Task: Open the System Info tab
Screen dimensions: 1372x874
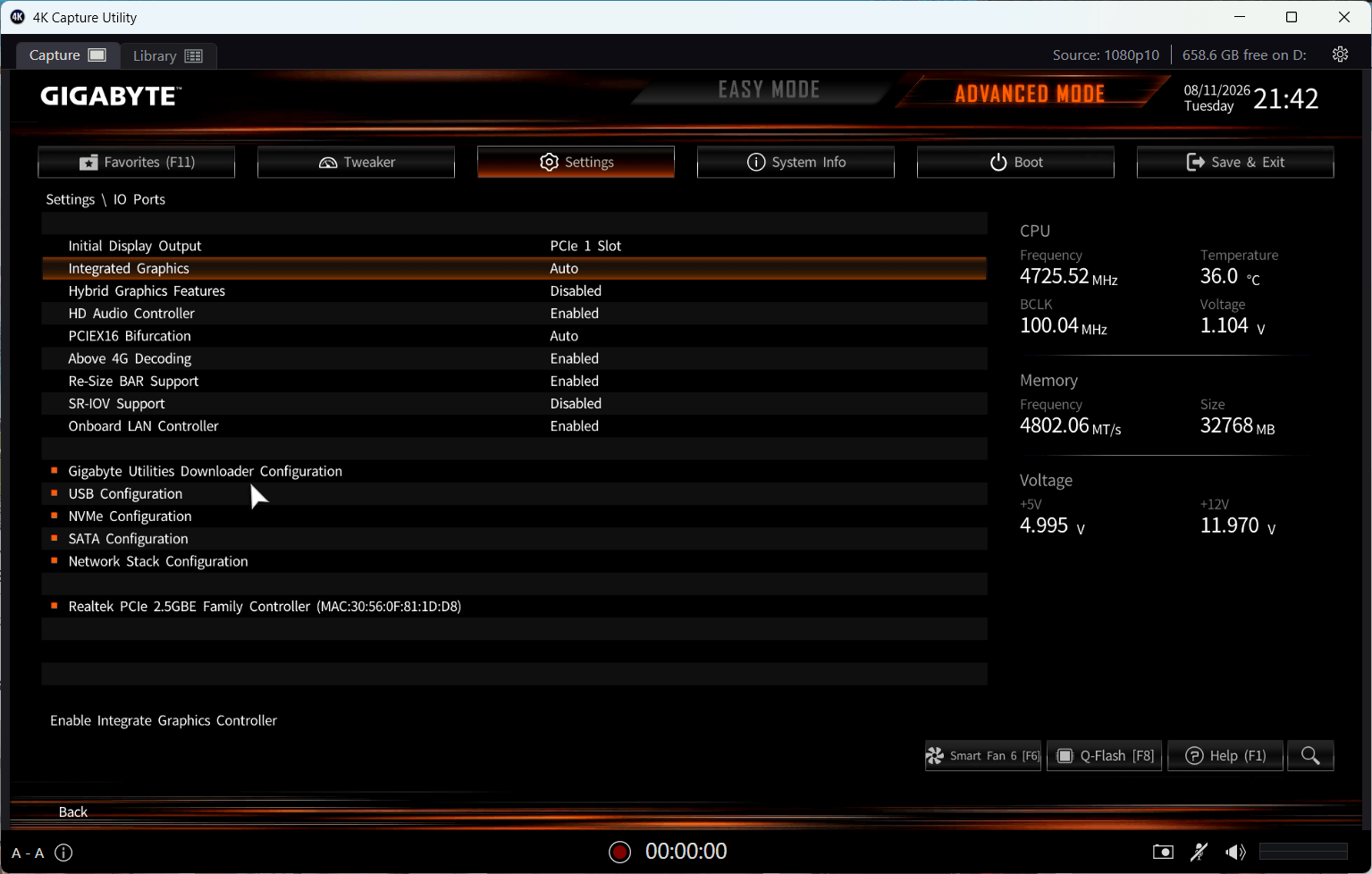Action: pos(795,162)
